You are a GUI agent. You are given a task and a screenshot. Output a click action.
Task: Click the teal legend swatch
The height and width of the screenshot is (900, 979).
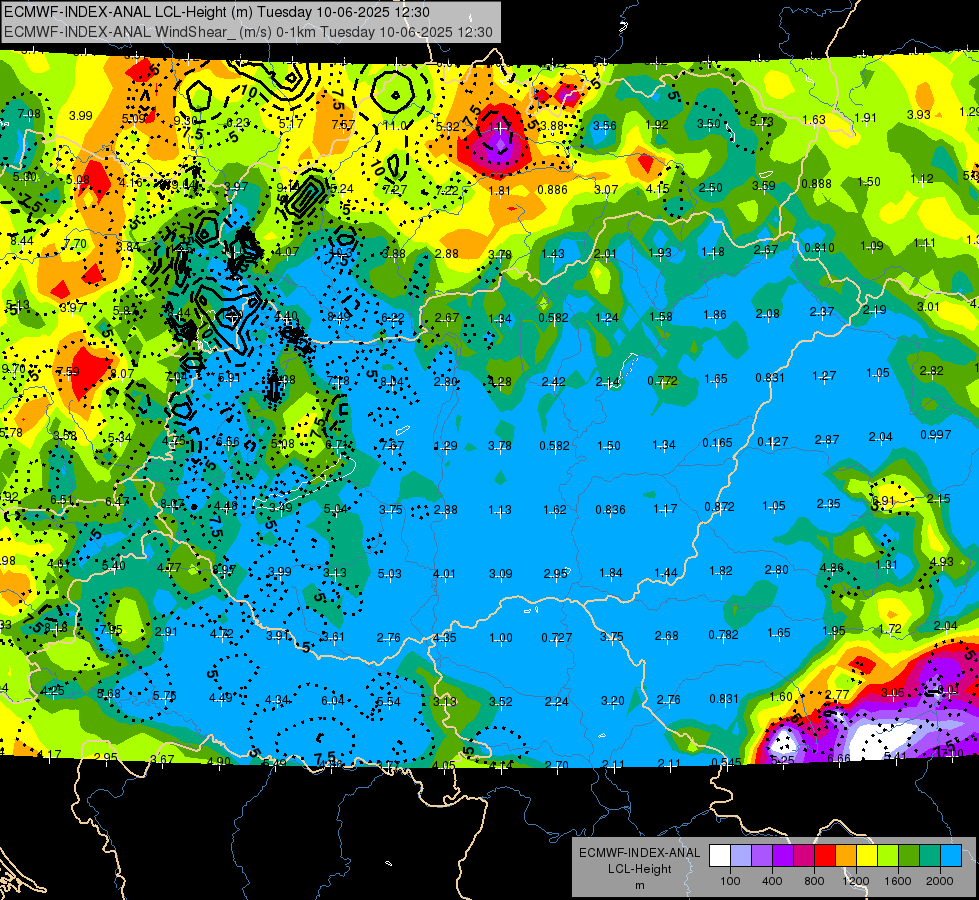point(930,855)
